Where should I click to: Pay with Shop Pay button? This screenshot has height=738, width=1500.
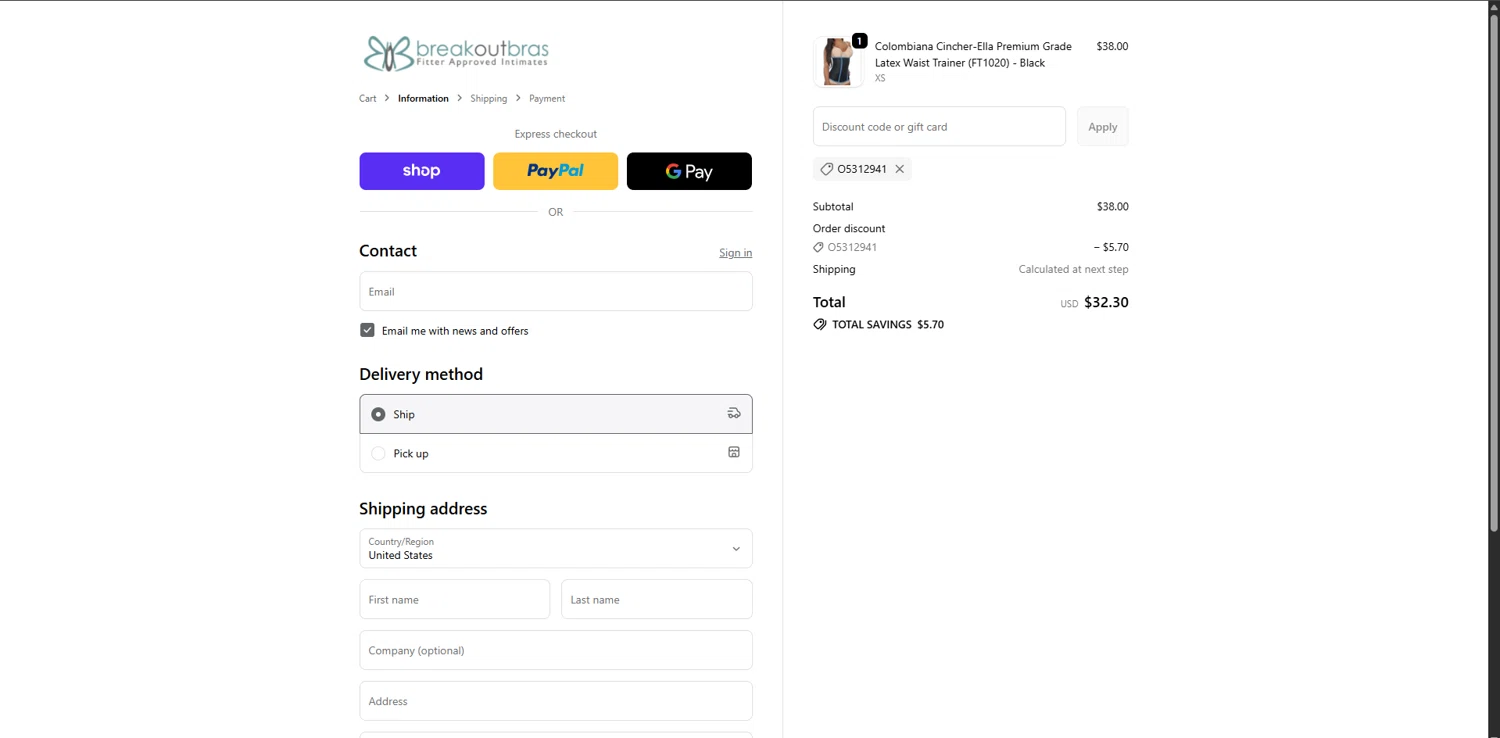(422, 171)
